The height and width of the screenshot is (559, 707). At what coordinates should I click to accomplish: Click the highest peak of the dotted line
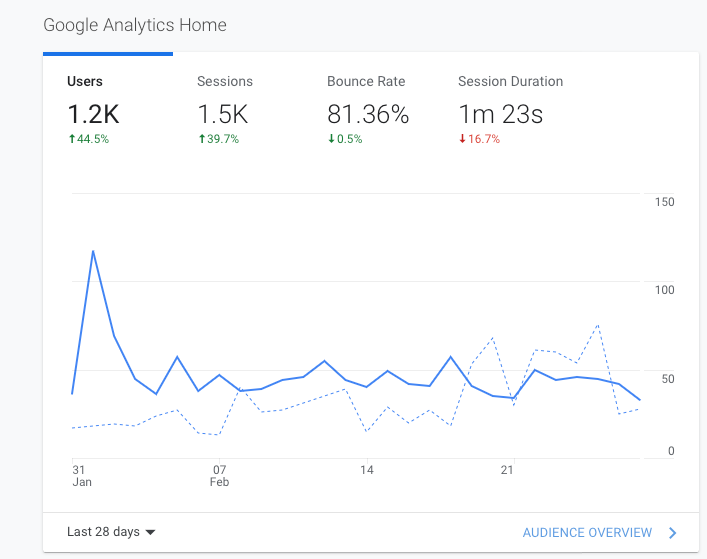pyautogui.click(x=598, y=325)
